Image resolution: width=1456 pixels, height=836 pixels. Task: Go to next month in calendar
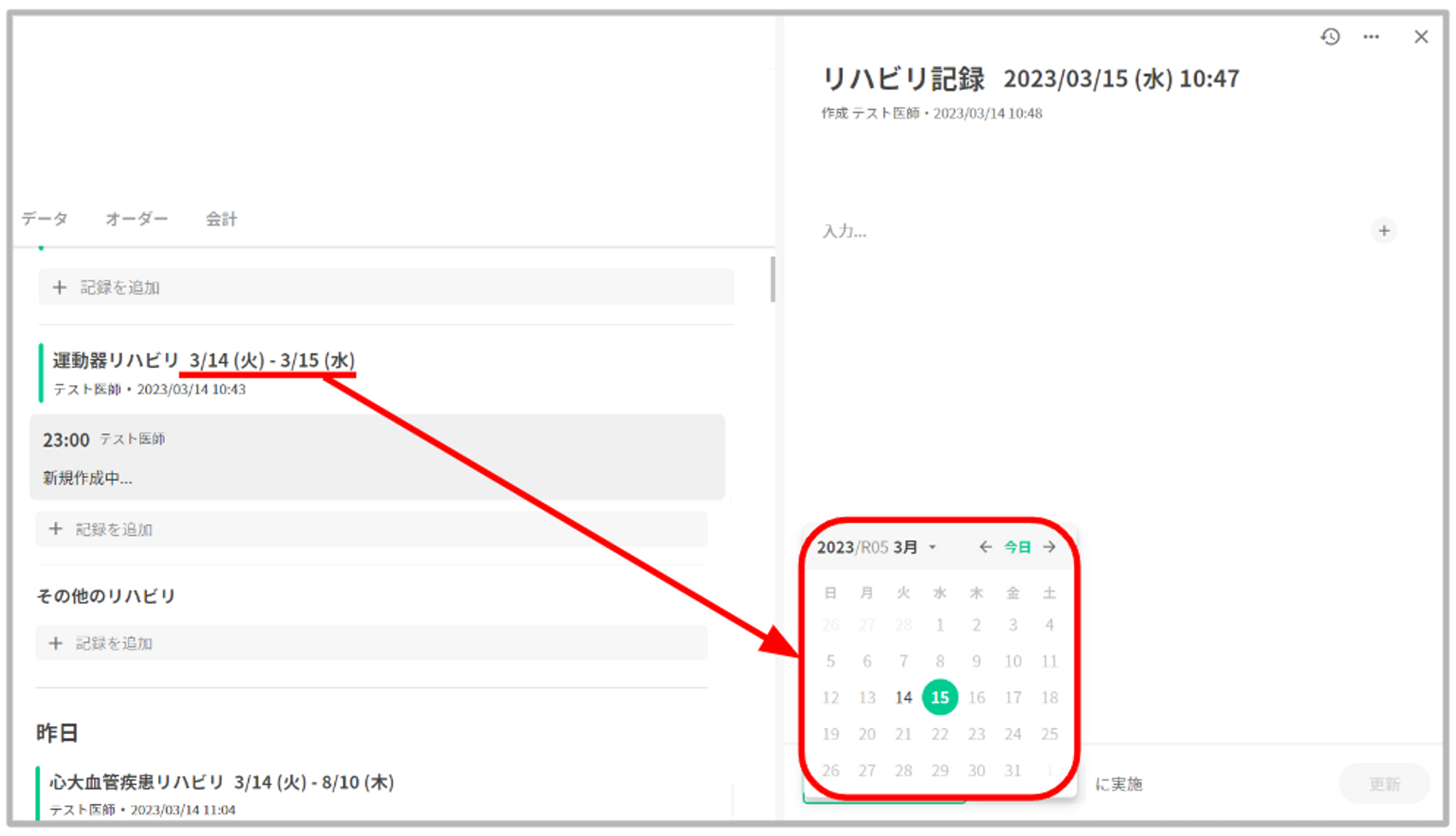pyautogui.click(x=1049, y=546)
